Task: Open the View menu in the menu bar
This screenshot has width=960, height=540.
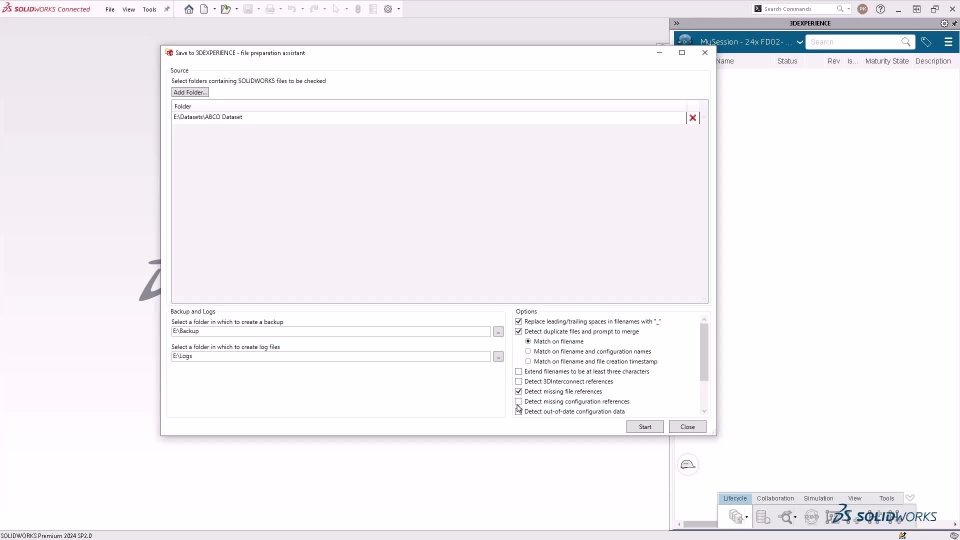Action: (x=129, y=9)
